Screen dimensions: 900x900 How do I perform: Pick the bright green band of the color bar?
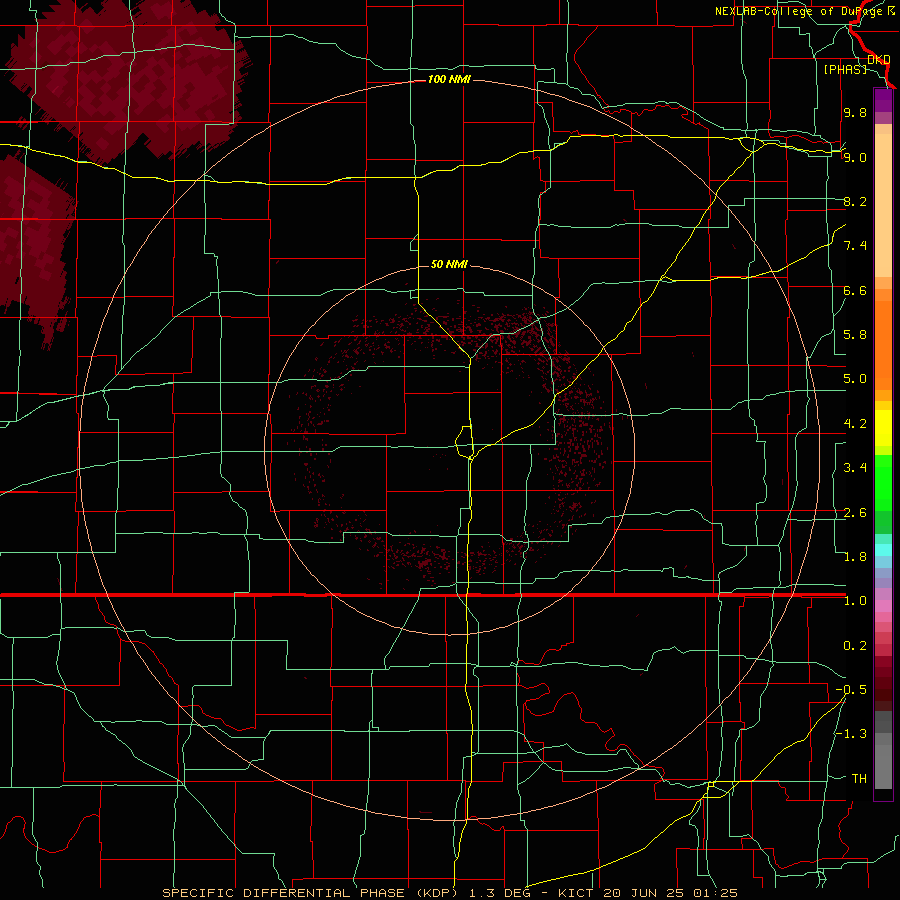click(883, 482)
